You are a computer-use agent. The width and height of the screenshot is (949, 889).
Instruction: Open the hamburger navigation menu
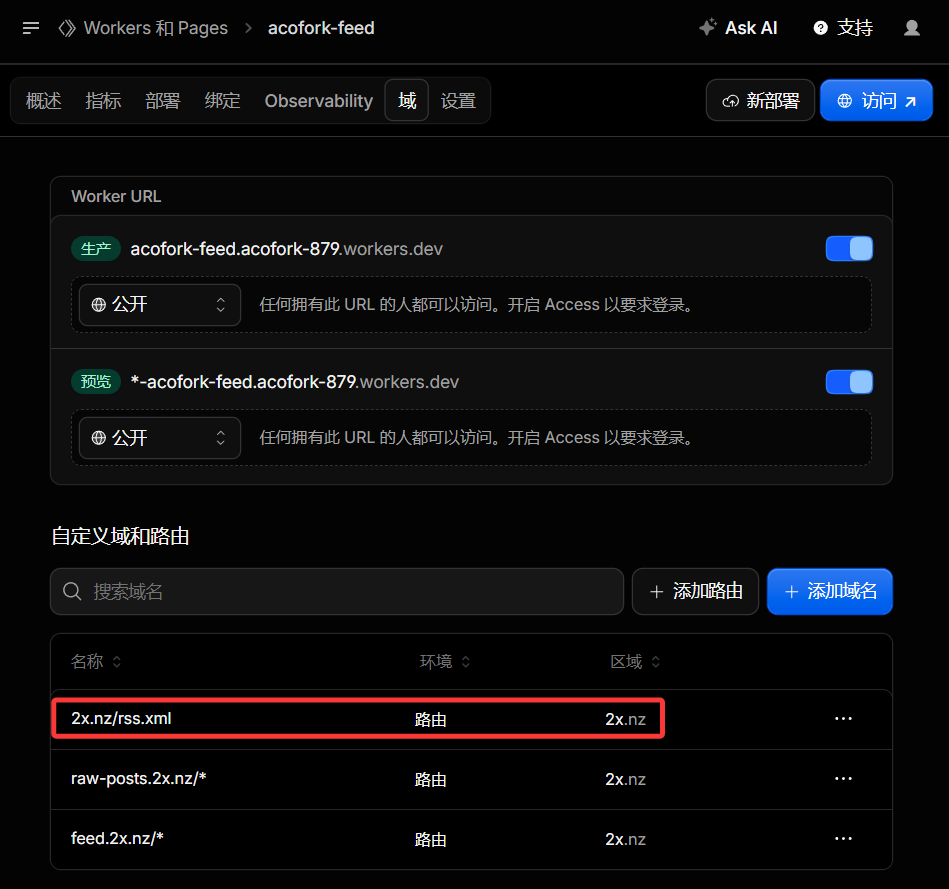(x=30, y=28)
